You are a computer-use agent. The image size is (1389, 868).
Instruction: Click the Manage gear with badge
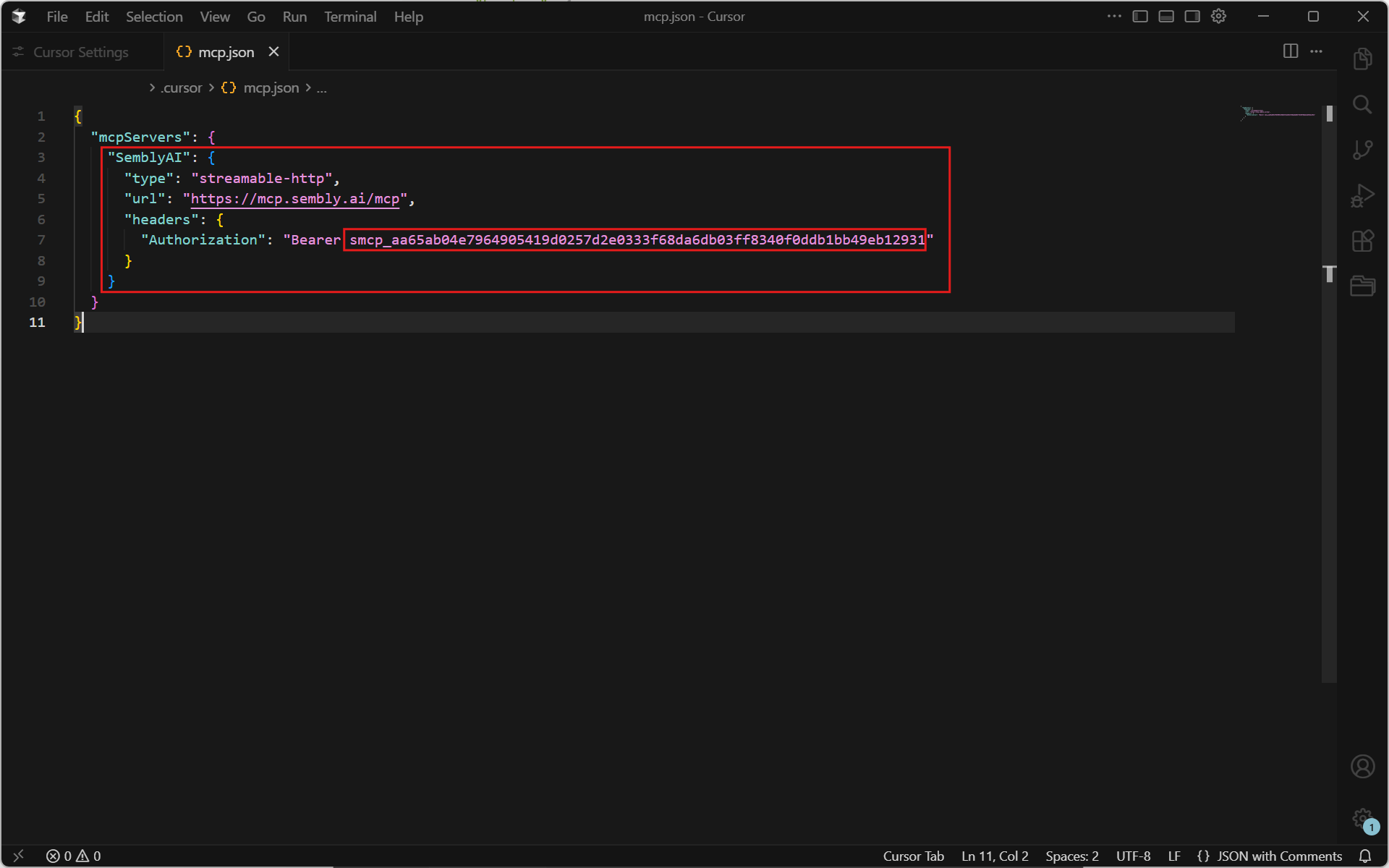coord(1363,819)
